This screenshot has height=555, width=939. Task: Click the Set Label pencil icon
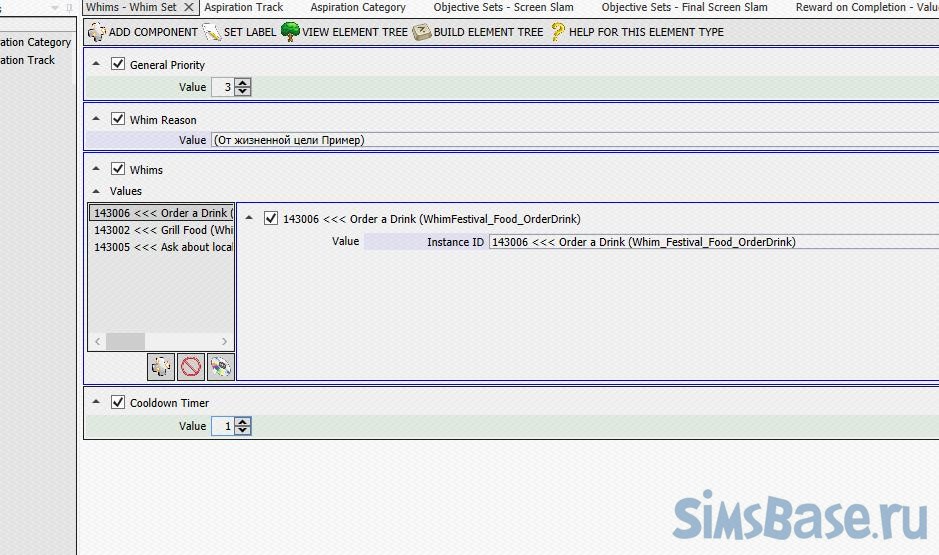point(211,32)
